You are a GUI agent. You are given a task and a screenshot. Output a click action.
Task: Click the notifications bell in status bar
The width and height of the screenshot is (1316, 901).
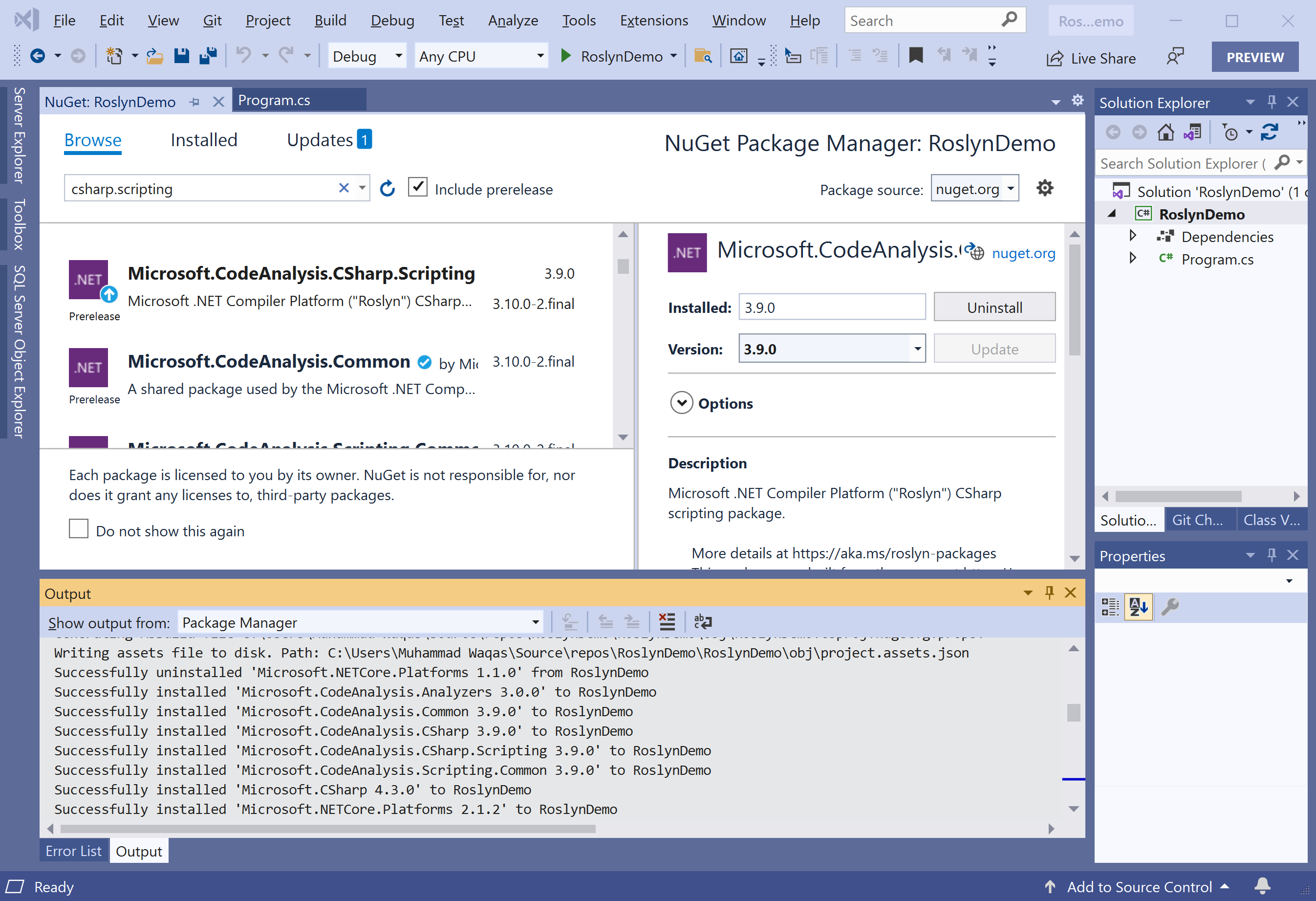pos(1262,886)
